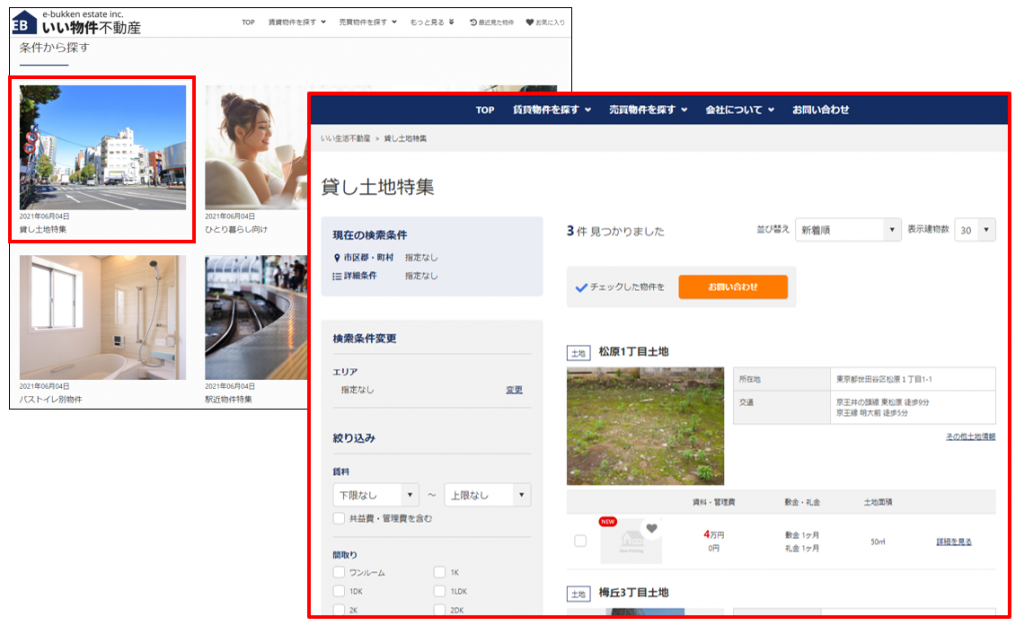Screen dimensions: 1024x626
Task: Click the 市区郡・町村 location pin icon
Action: (x=337, y=257)
